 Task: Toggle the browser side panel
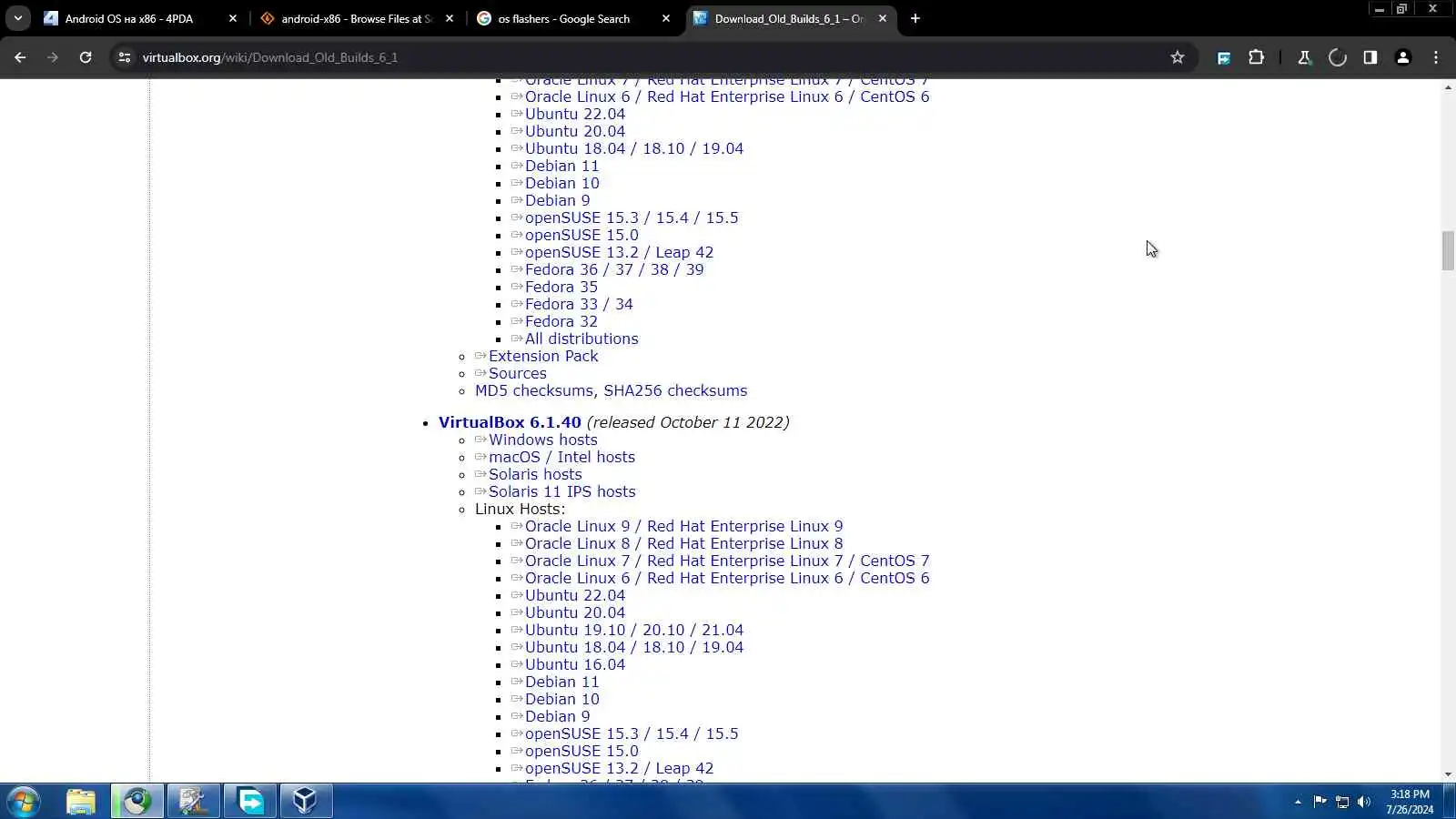(1370, 57)
